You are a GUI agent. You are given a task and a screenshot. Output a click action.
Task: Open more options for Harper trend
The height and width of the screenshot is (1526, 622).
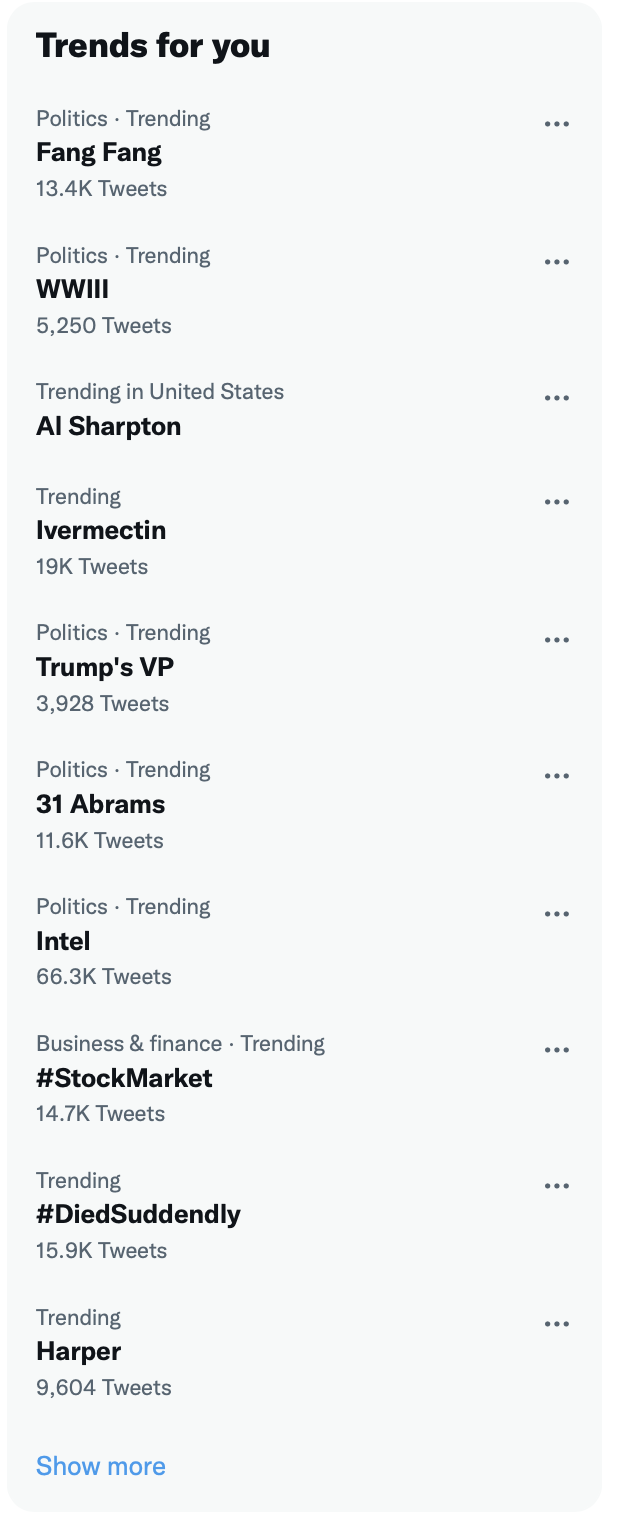click(556, 1324)
